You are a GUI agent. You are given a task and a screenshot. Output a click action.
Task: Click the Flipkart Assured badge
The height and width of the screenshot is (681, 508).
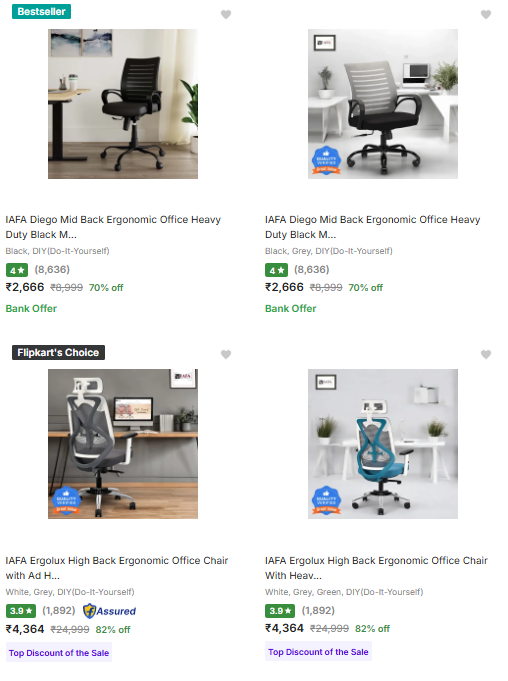109,611
